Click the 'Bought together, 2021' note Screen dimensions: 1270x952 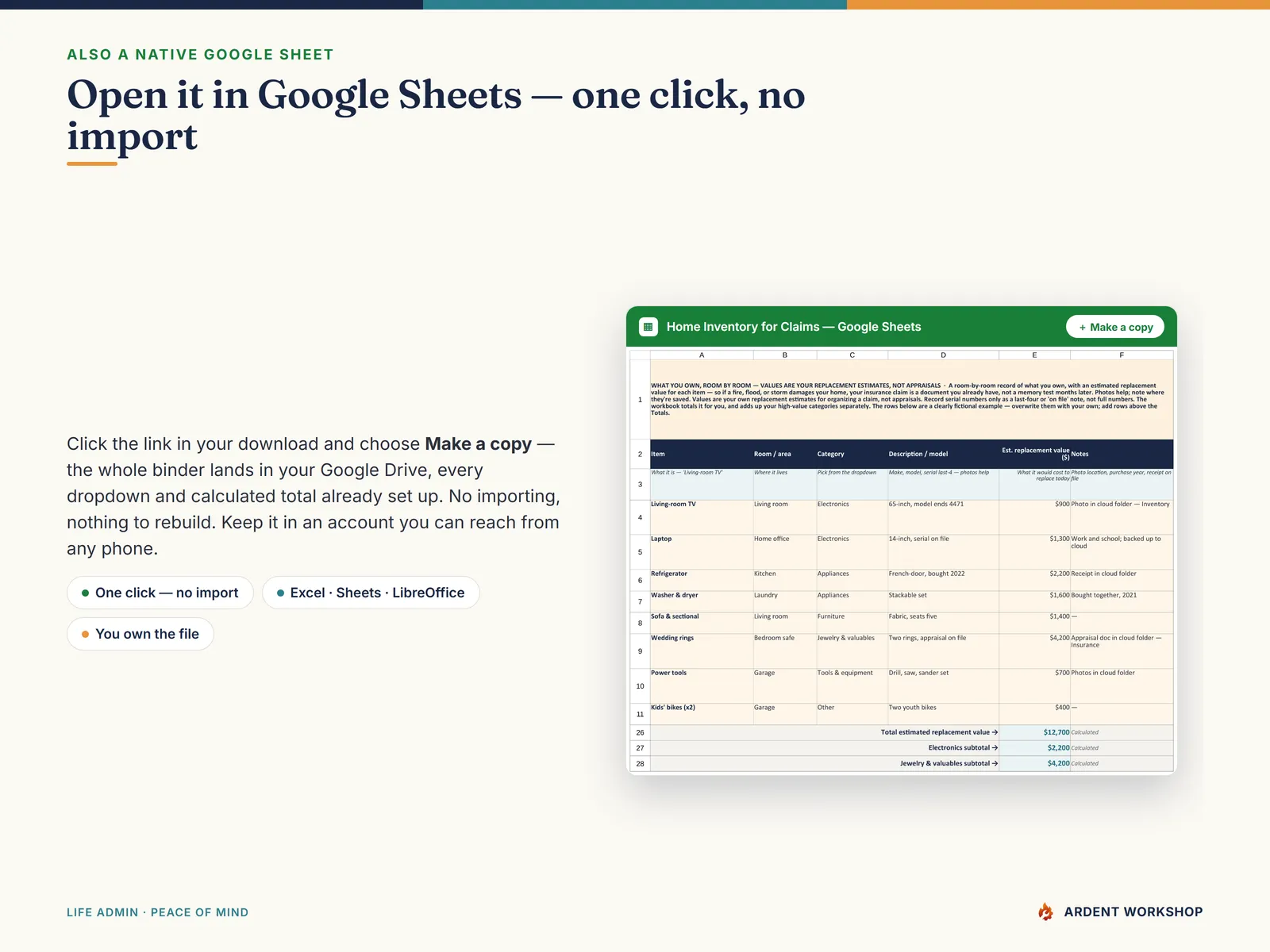[1122, 601]
